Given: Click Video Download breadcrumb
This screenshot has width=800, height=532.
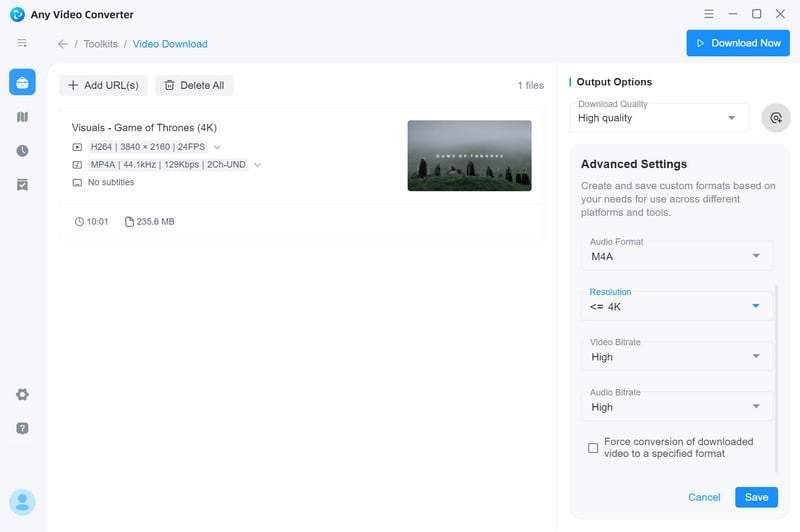Looking at the screenshot, I should click(x=170, y=44).
